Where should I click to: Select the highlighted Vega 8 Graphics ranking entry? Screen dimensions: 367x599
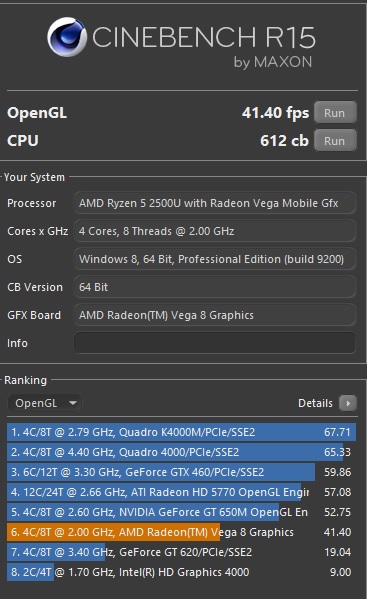[181, 532]
